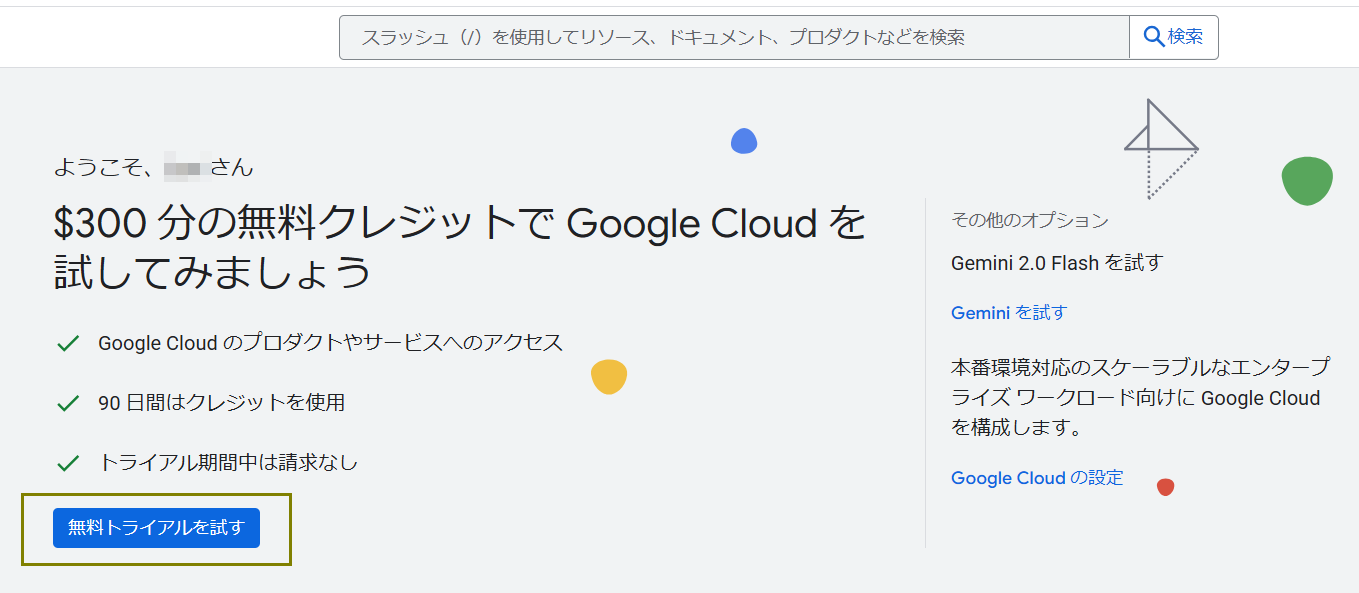Click the checkmark beside Google Cloud product access
This screenshot has height=593, width=1359.
tap(68, 344)
